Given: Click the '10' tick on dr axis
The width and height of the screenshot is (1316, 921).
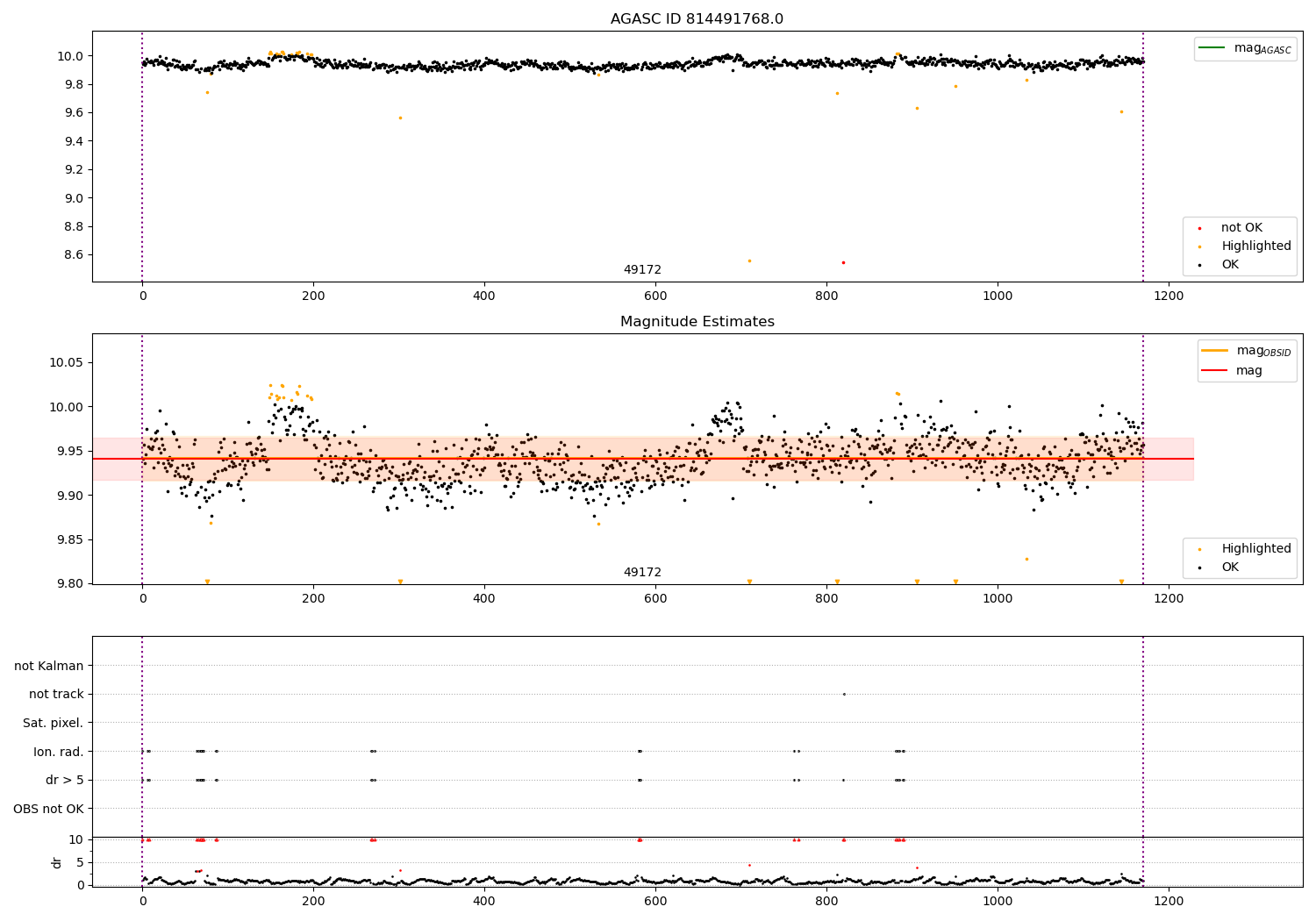Looking at the screenshot, I should point(75,839).
